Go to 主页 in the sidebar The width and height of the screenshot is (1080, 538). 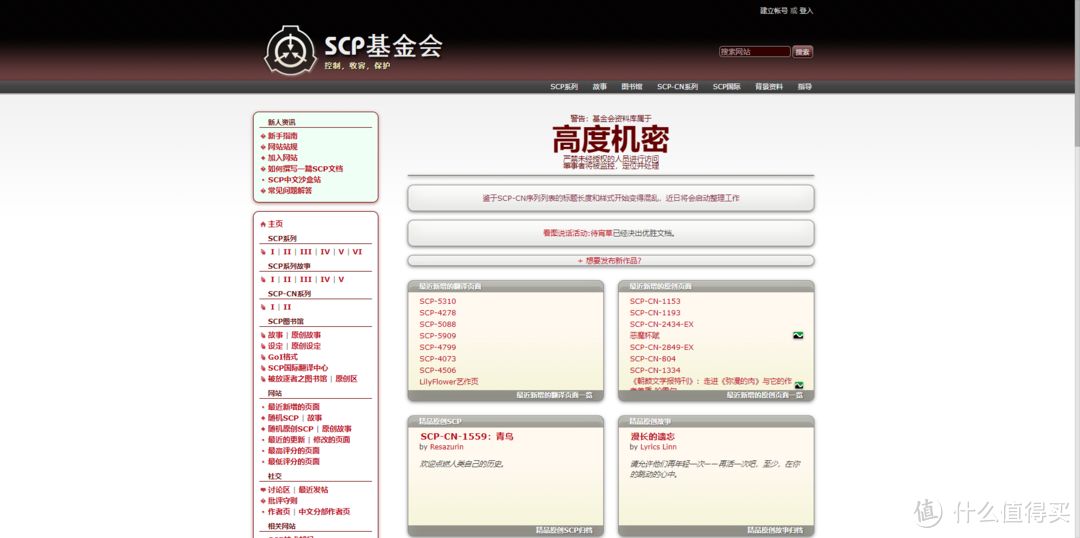tap(276, 224)
